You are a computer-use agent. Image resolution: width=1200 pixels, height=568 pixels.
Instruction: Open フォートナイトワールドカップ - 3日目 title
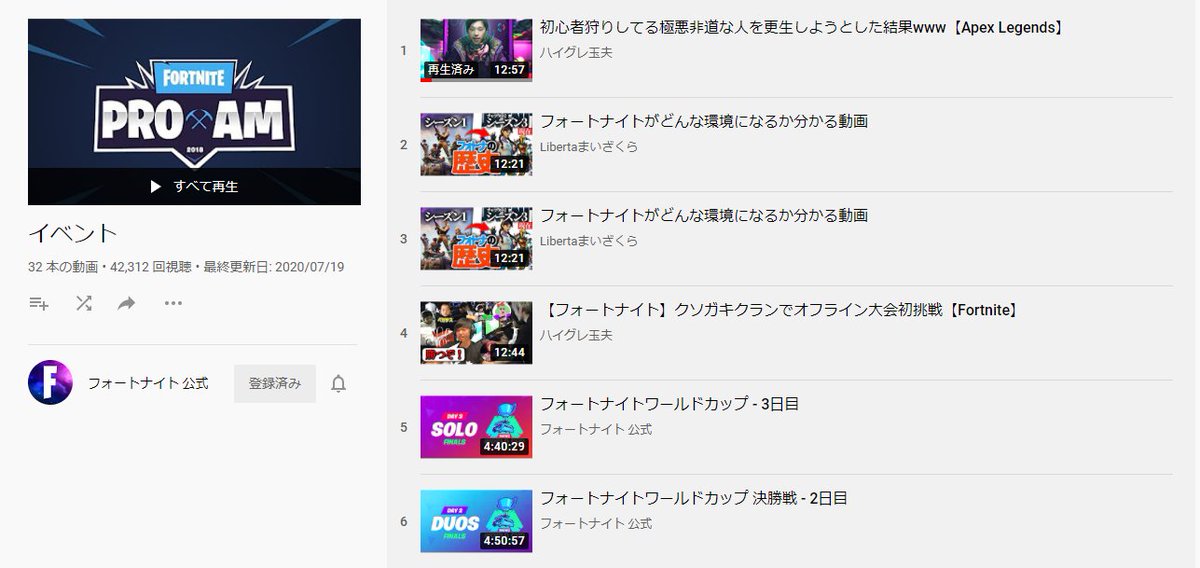click(669, 404)
